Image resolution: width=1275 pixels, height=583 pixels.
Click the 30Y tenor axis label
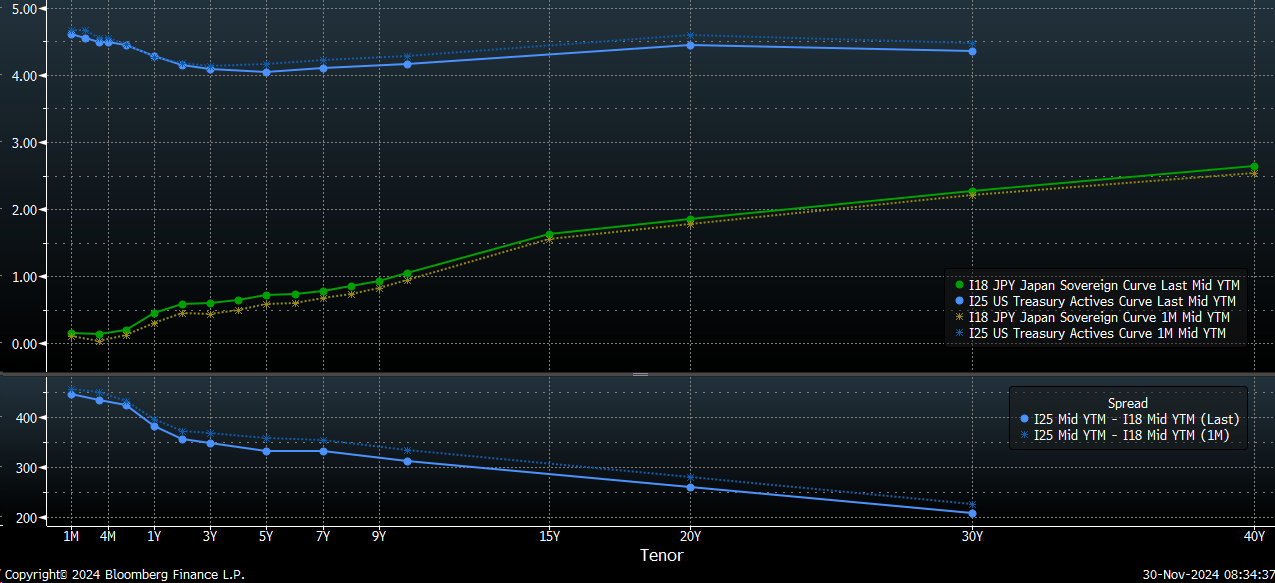tap(972, 537)
